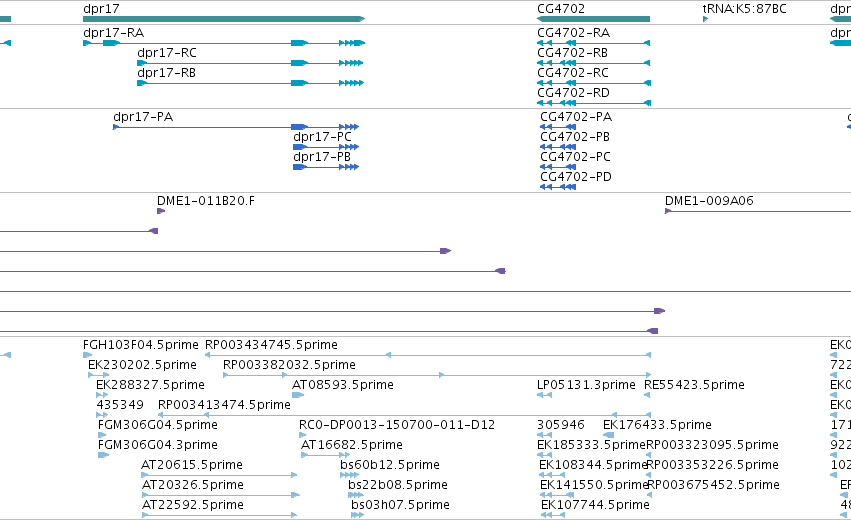
Task: Click the DME1-011B20.F feature
Action: click(x=161, y=211)
